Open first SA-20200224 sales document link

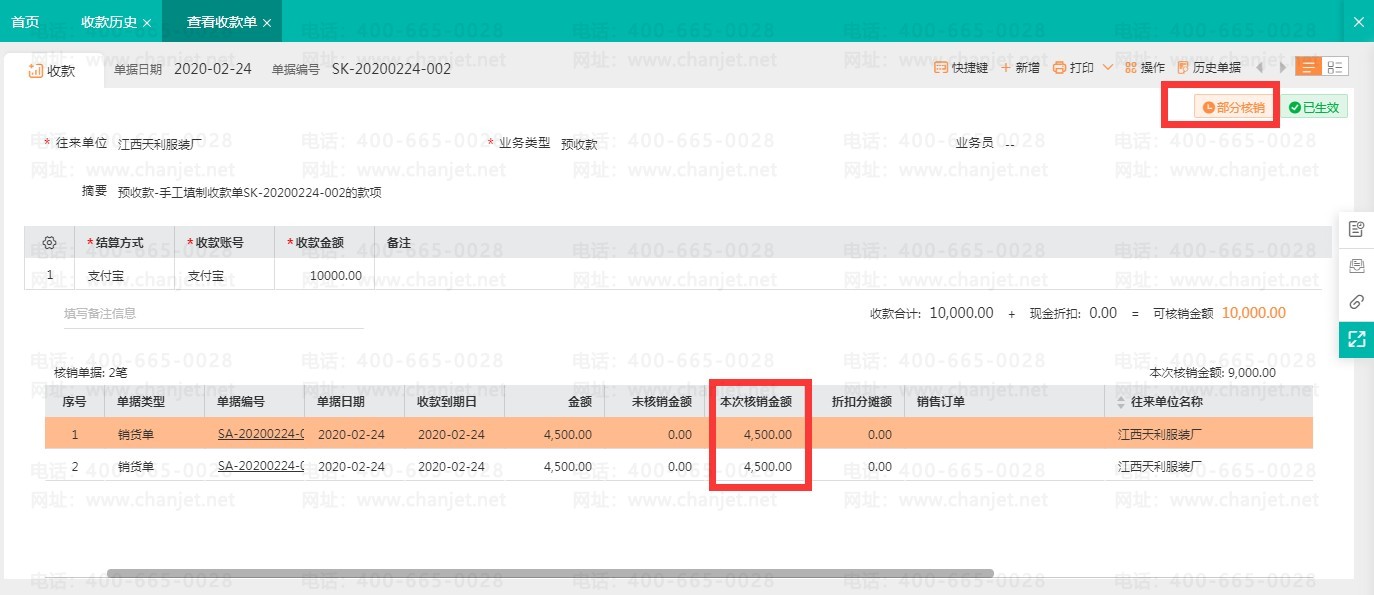click(x=260, y=434)
